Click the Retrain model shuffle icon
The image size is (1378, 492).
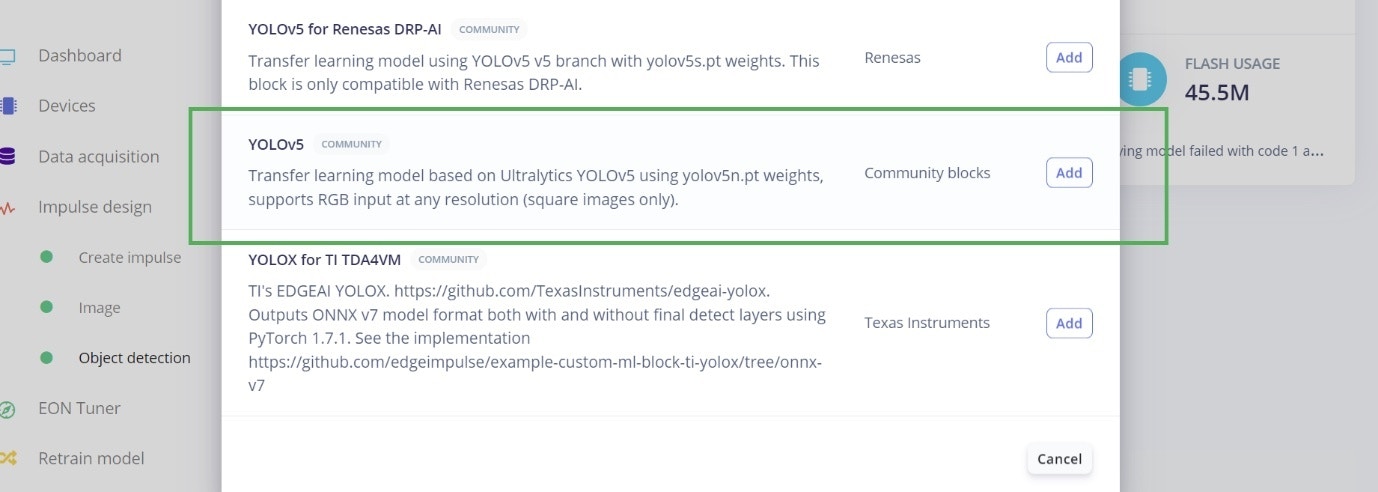point(8,459)
